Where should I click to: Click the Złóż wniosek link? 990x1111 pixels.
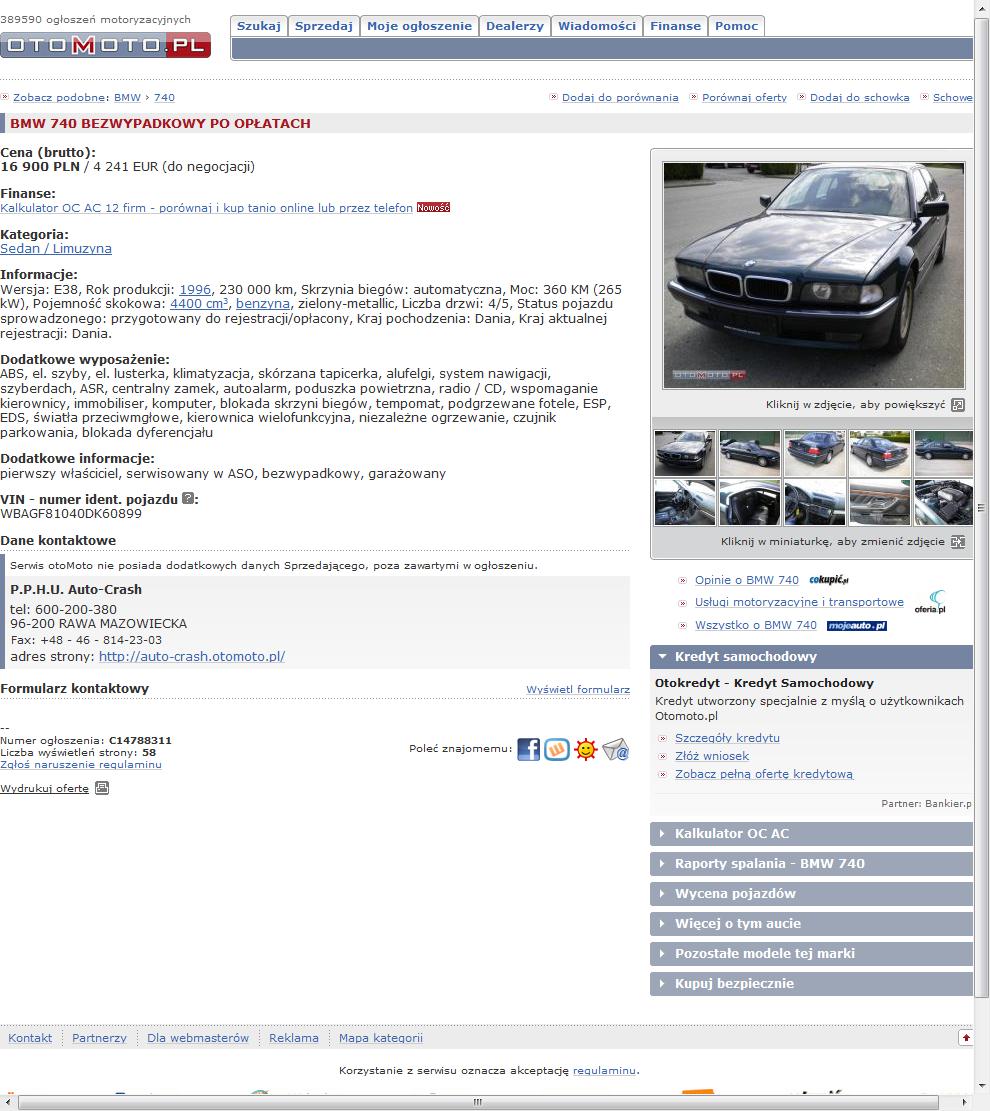(x=712, y=756)
